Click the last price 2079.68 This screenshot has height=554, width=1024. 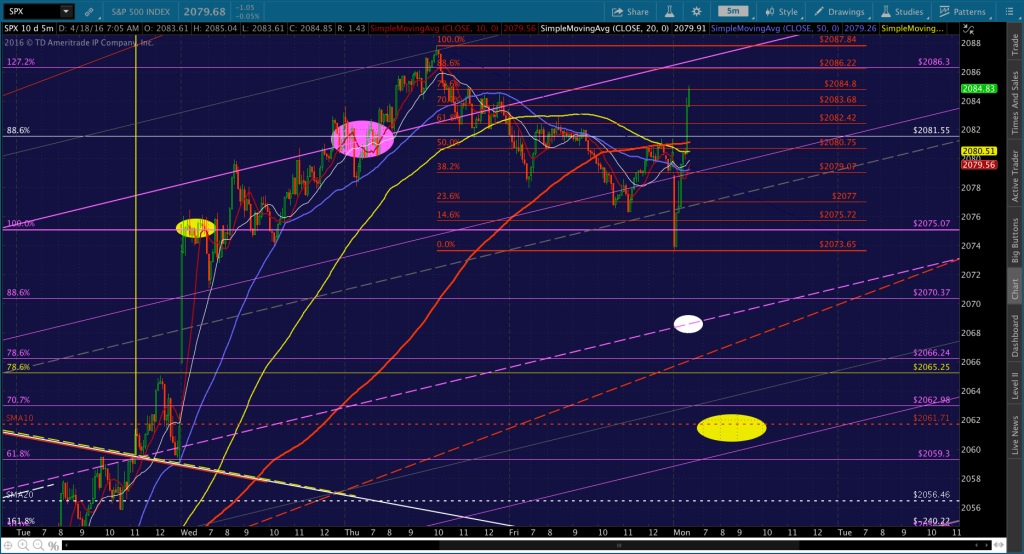[204, 12]
